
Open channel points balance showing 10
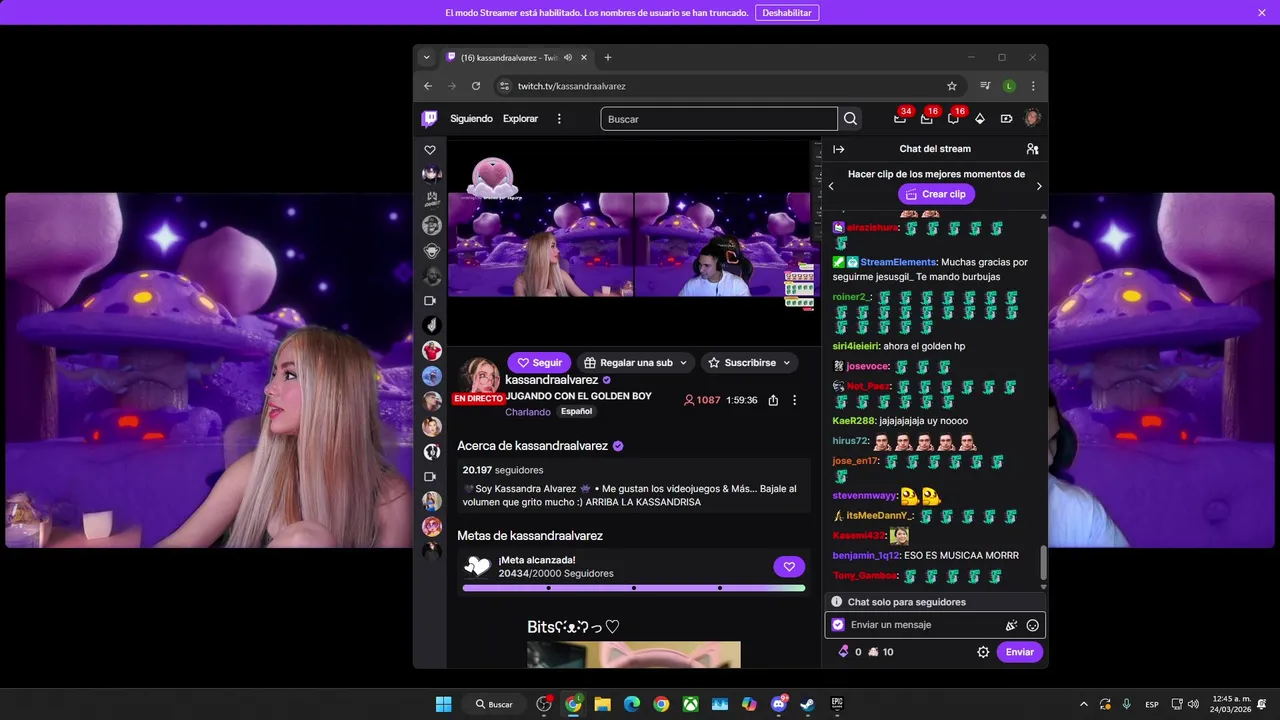point(881,652)
